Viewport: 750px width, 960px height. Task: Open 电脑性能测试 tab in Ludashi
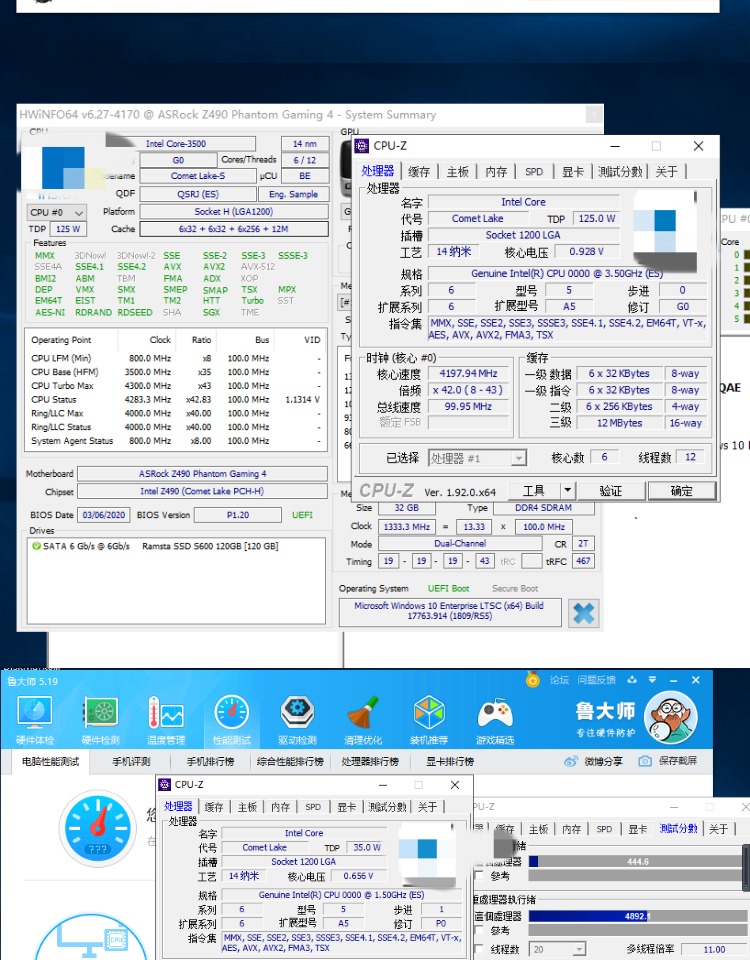coord(51,761)
